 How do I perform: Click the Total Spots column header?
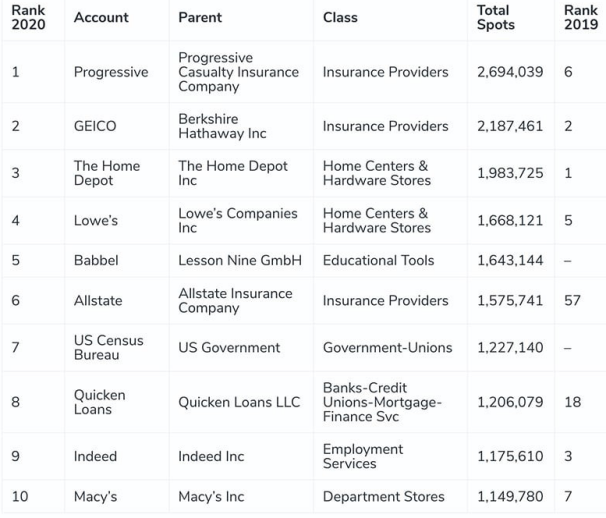tap(495, 17)
